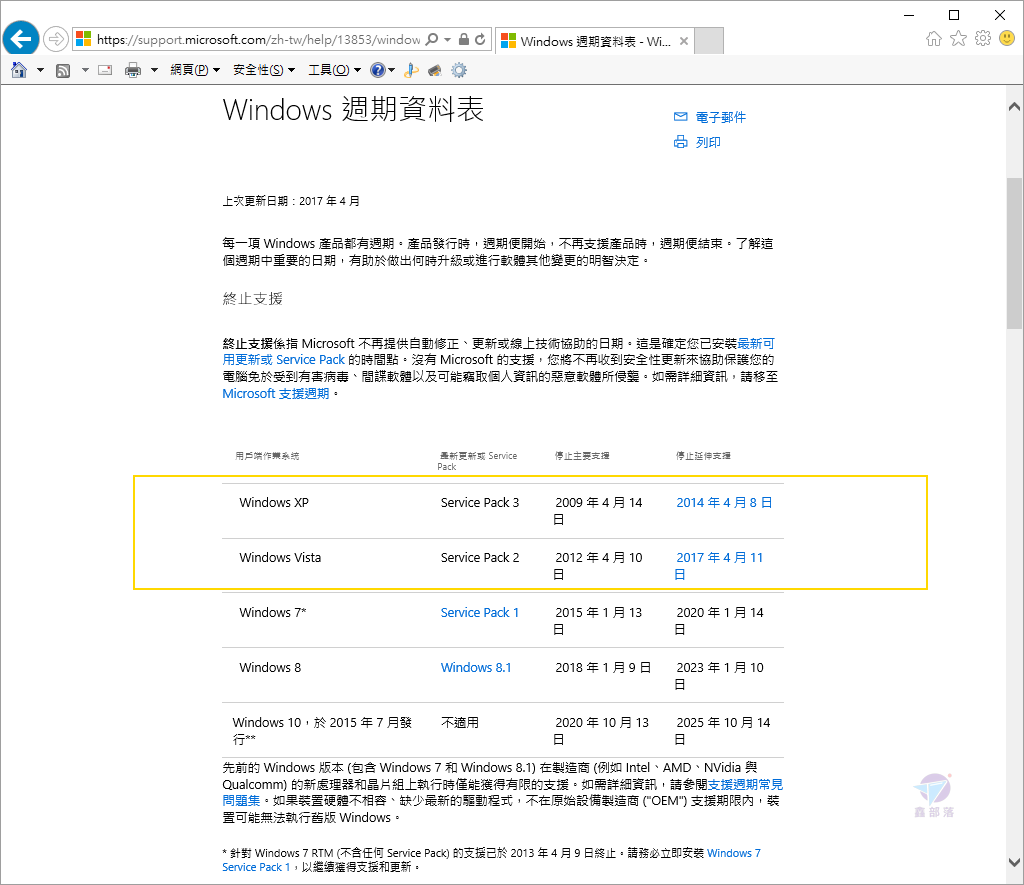This screenshot has height=885, width=1024.
Task: Click the Print printer icon in command bar
Action: click(133, 70)
